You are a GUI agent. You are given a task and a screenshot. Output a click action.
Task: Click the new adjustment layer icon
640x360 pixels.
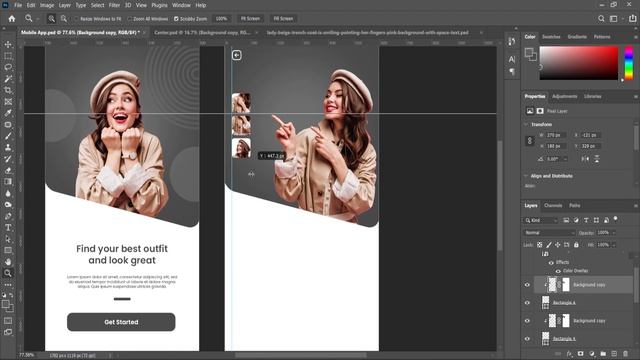click(x=592, y=353)
